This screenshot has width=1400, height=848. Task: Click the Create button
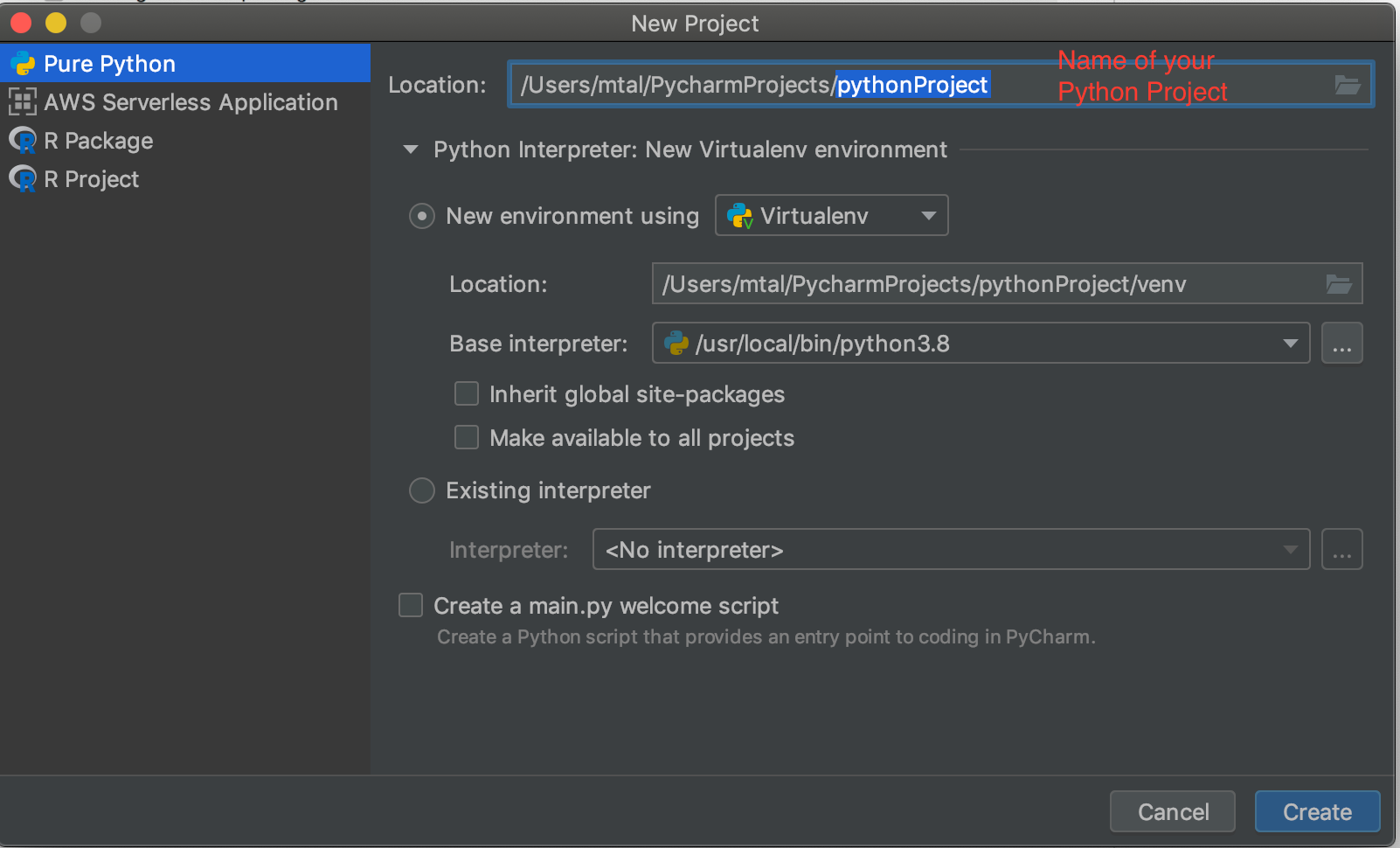pos(1317,811)
